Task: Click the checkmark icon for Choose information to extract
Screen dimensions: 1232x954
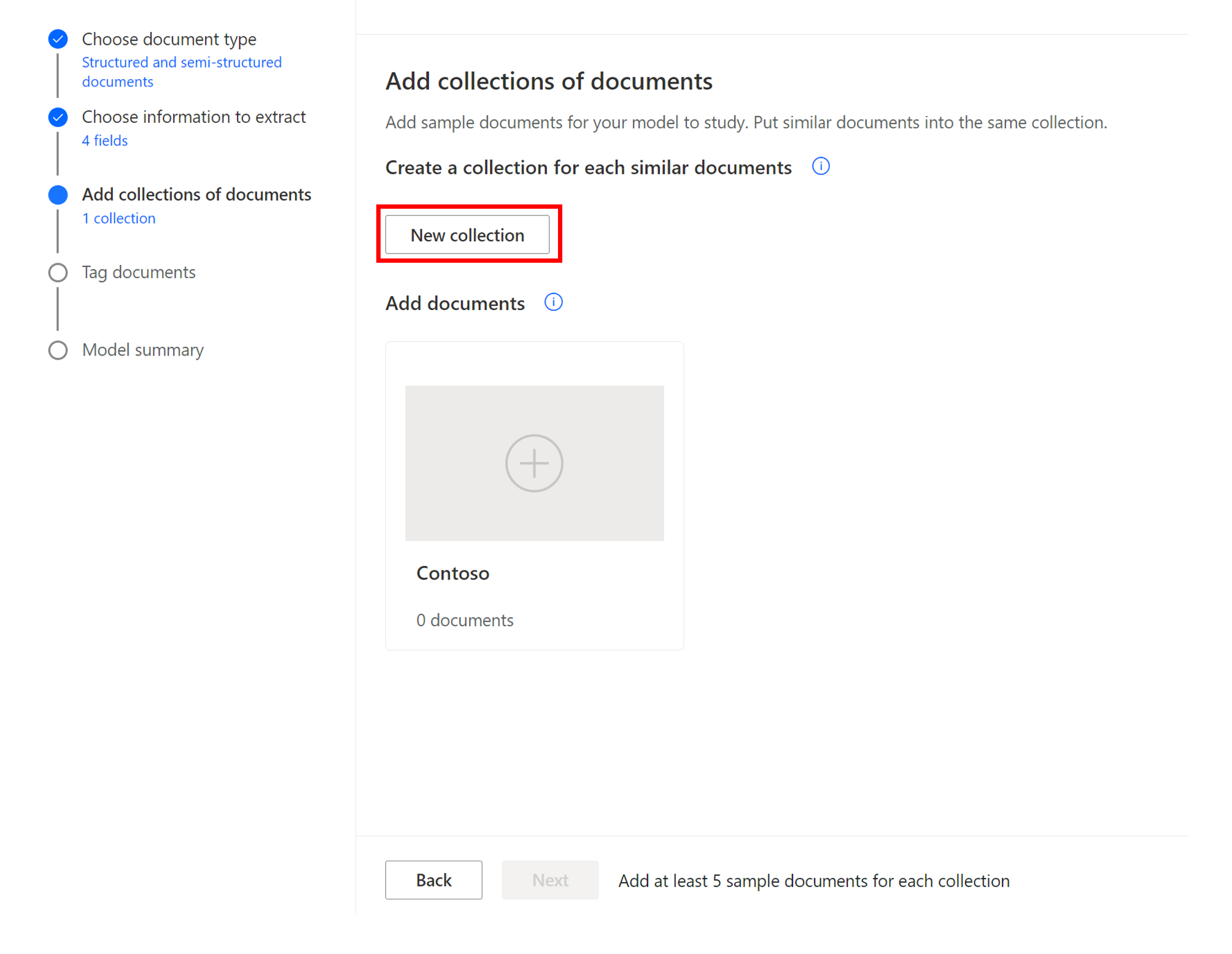Action: click(58, 117)
